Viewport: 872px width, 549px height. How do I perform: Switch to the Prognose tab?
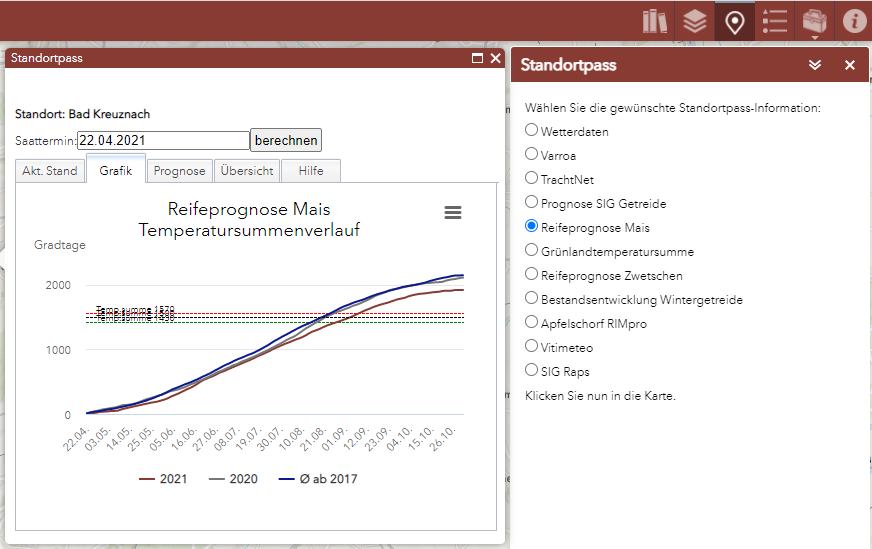pyautogui.click(x=179, y=171)
